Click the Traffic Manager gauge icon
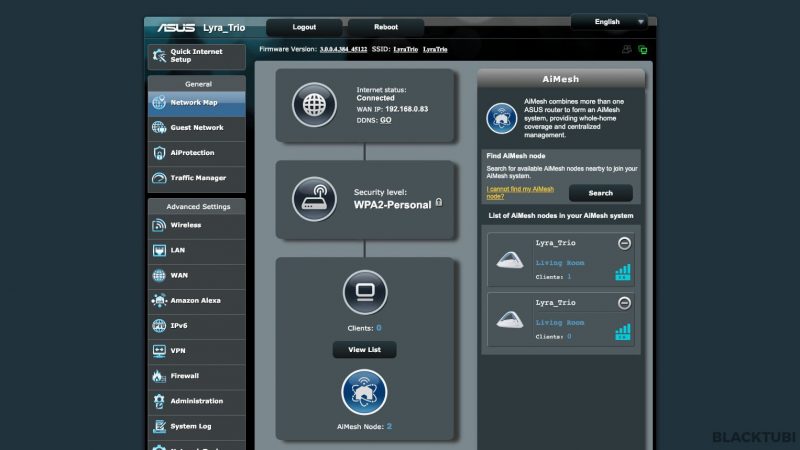The width and height of the screenshot is (800, 450). pos(159,178)
